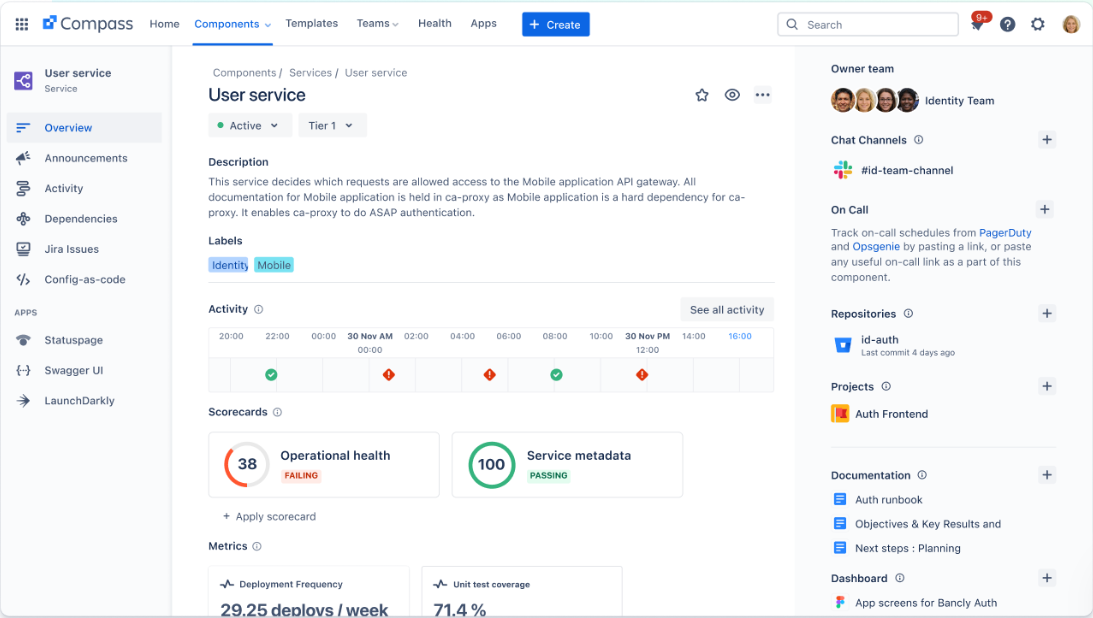Click Apply scorecard
Screen dimensions: 1093x618
(x=269, y=516)
